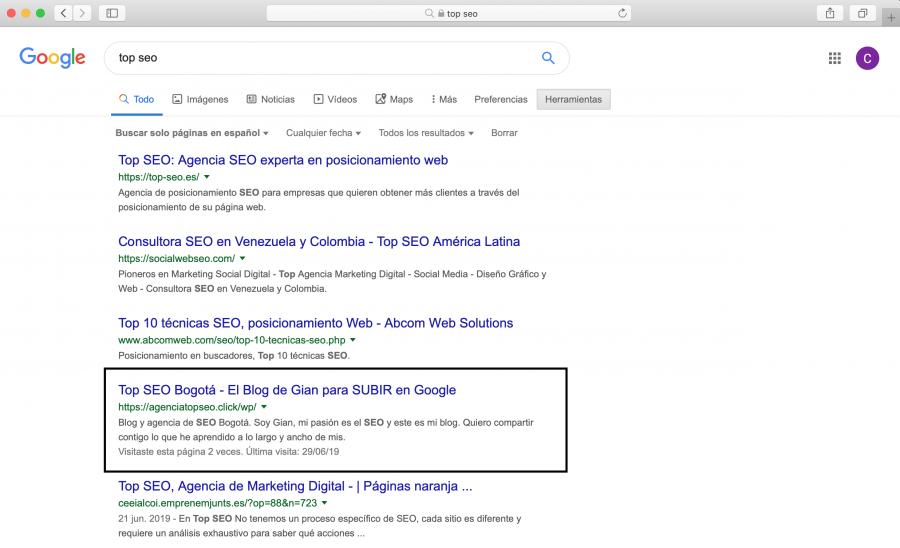Click Safari's back arrow button

click(63, 13)
